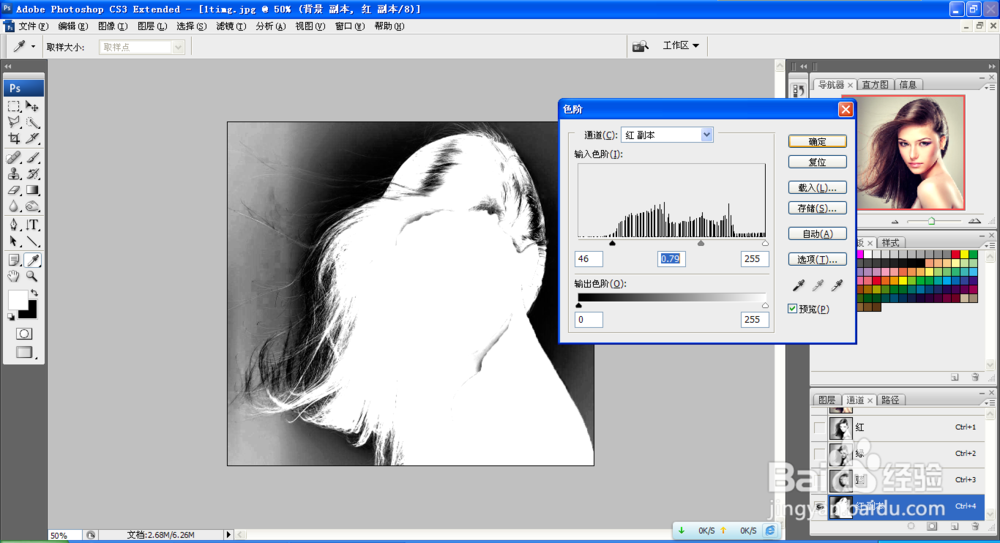
Task: Select the Polygonal Lasso tool
Action: pos(14,123)
